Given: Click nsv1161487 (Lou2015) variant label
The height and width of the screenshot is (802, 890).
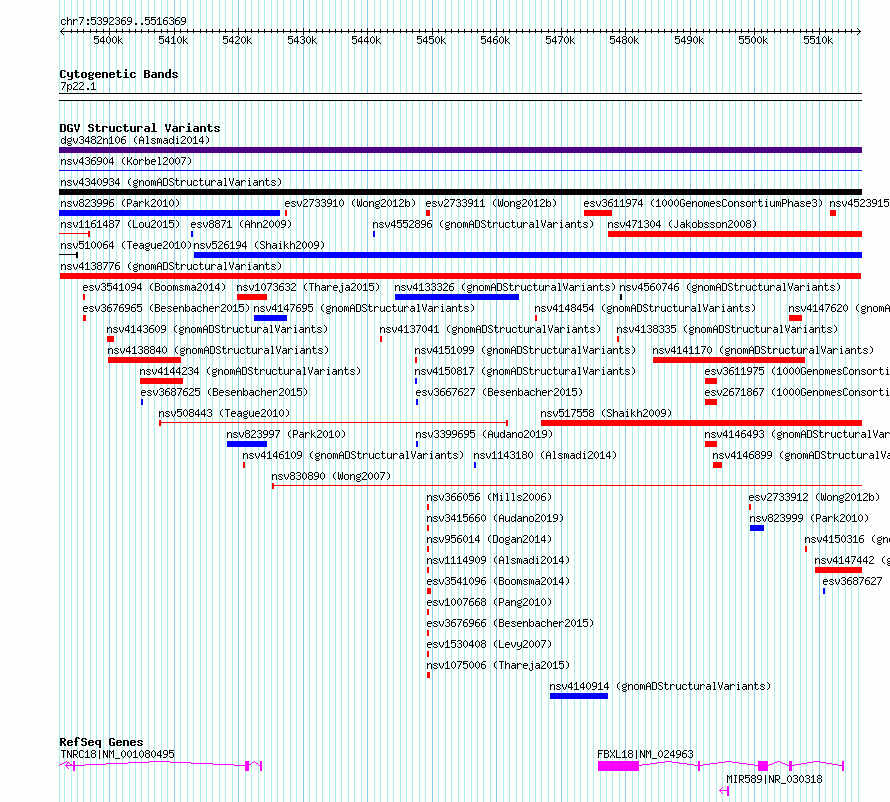Looking at the screenshot, I should (120, 224).
